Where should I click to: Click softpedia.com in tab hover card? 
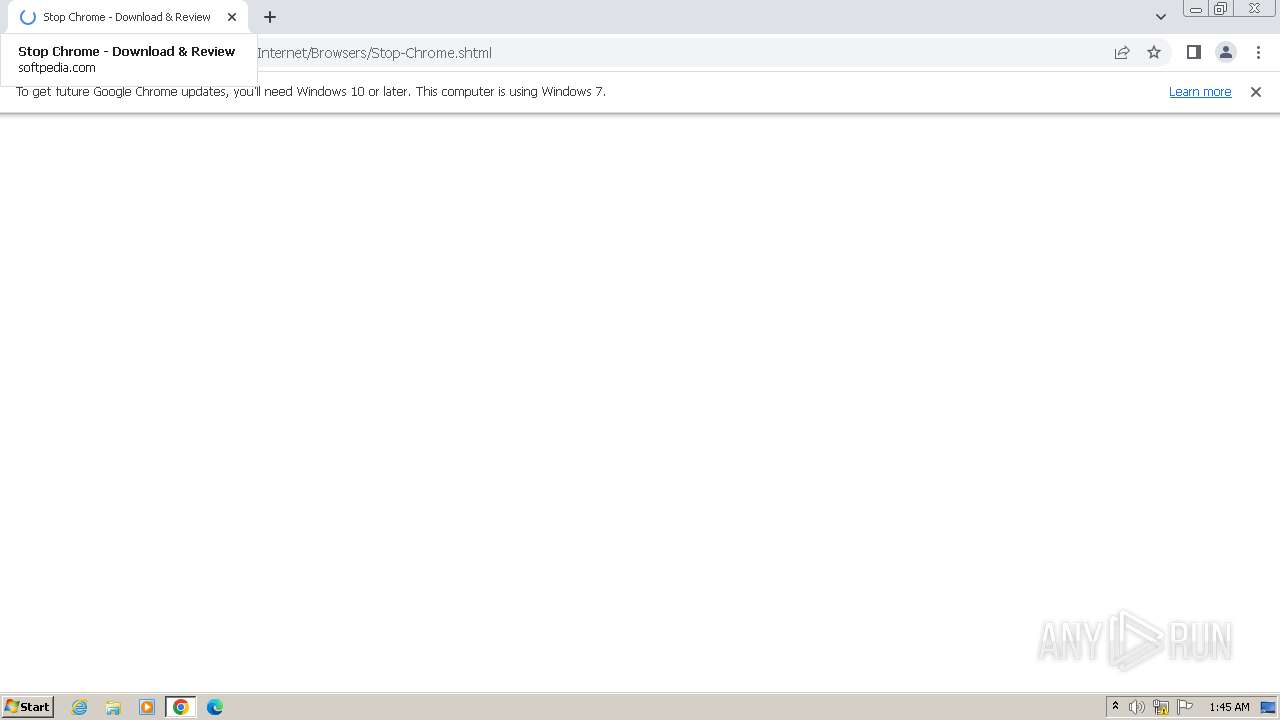[x=57, y=68]
